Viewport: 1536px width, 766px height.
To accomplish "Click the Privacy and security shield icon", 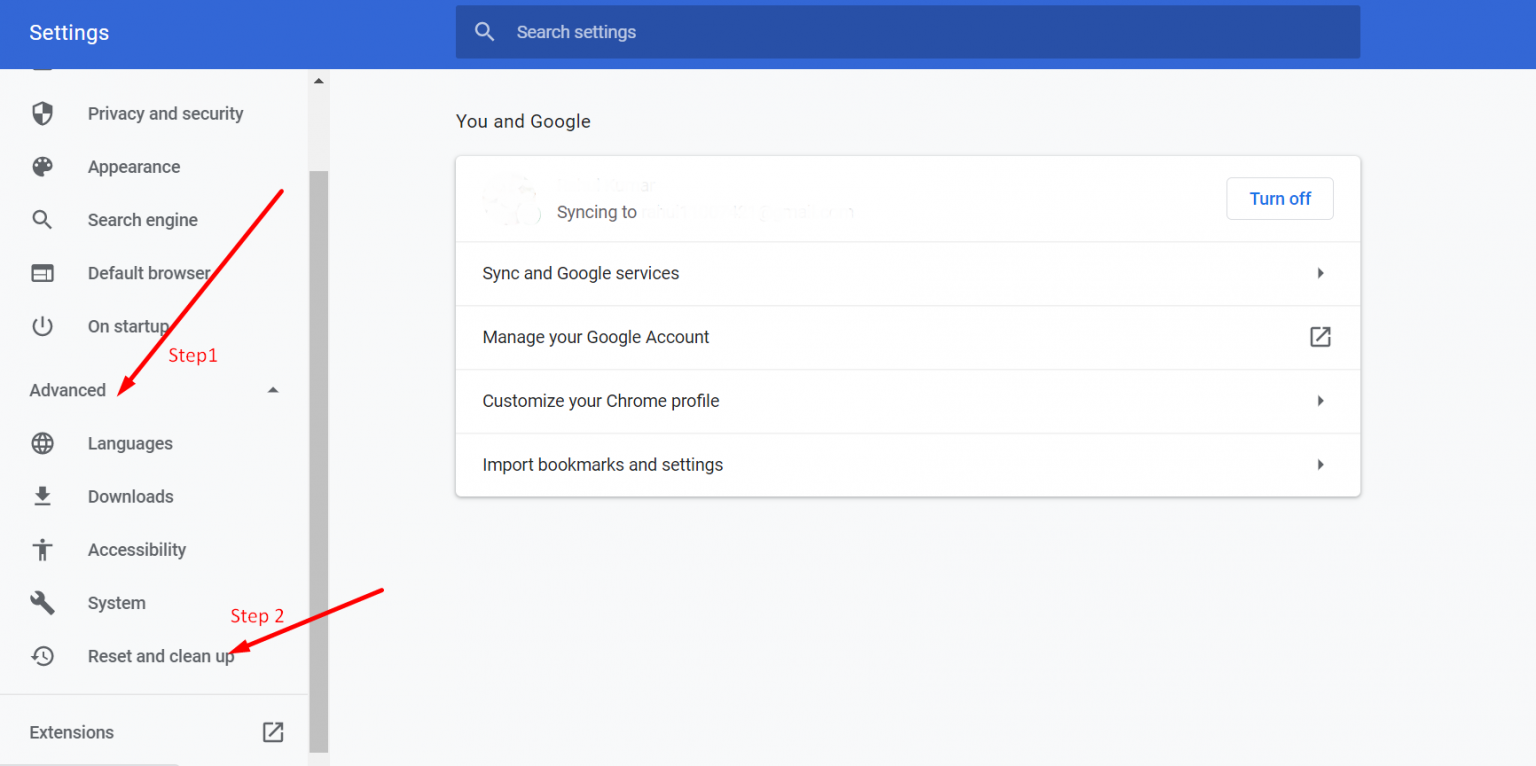I will [x=42, y=113].
